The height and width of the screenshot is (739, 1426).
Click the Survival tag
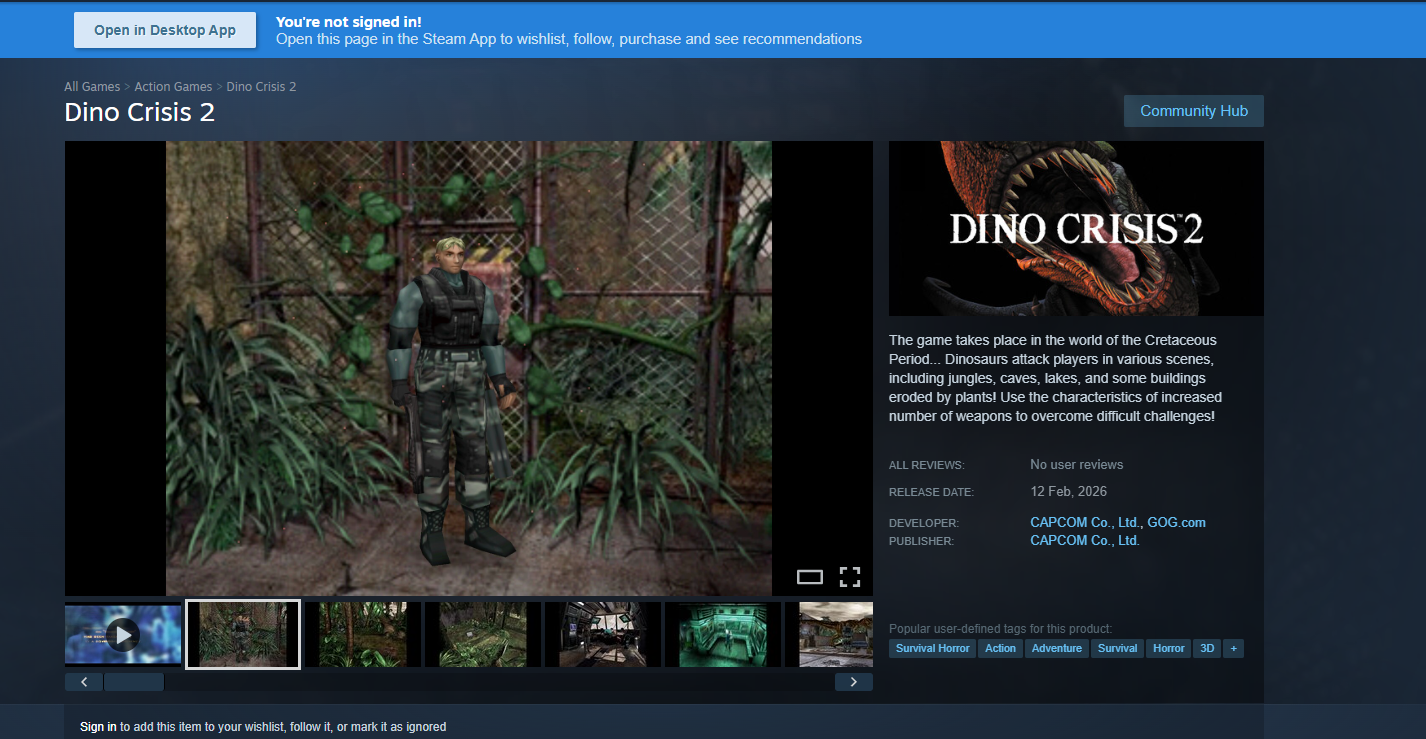(1117, 648)
